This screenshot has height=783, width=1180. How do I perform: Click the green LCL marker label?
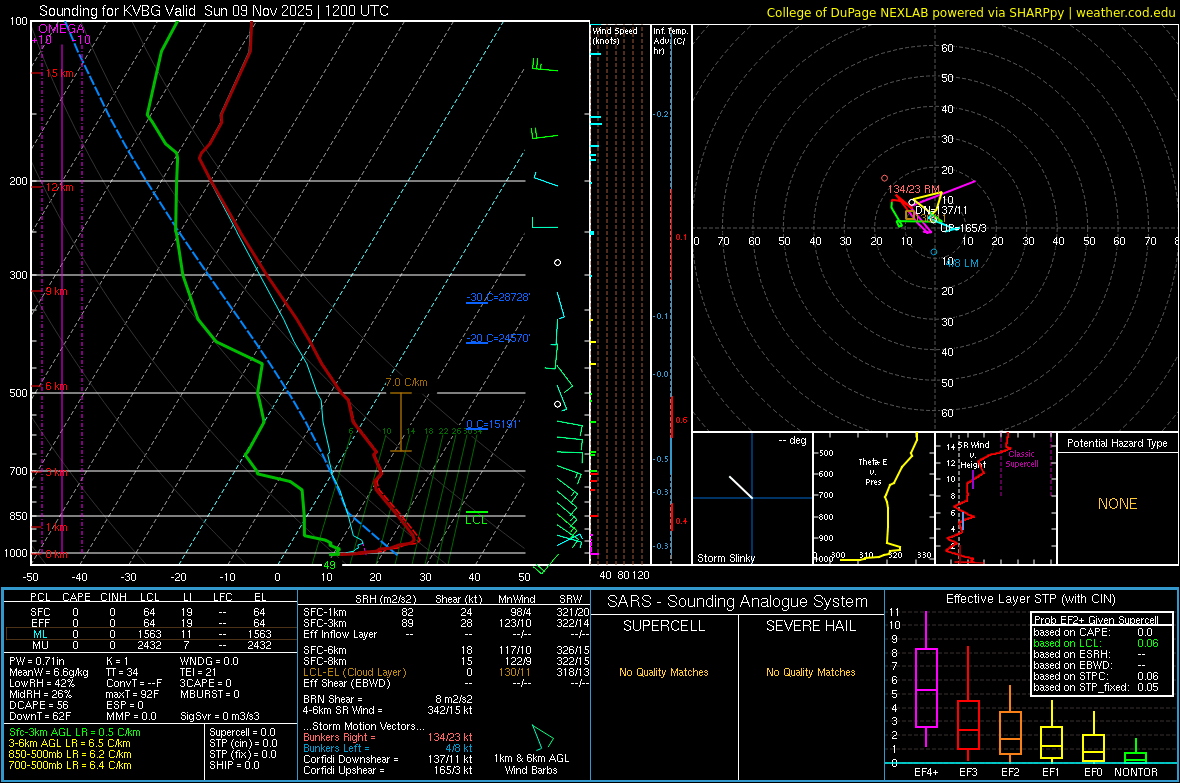click(x=476, y=520)
